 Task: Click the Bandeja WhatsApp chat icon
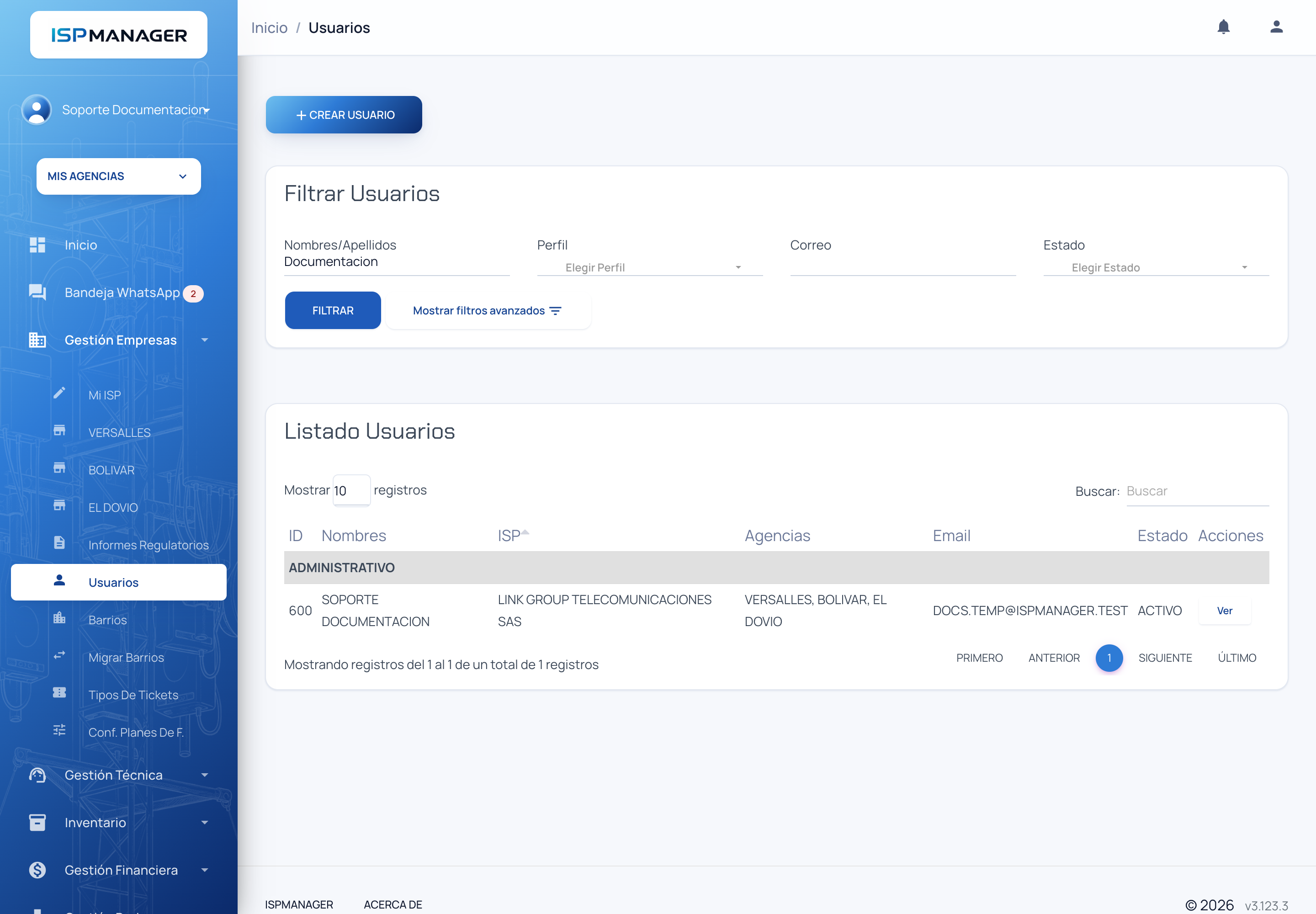pyautogui.click(x=37, y=292)
